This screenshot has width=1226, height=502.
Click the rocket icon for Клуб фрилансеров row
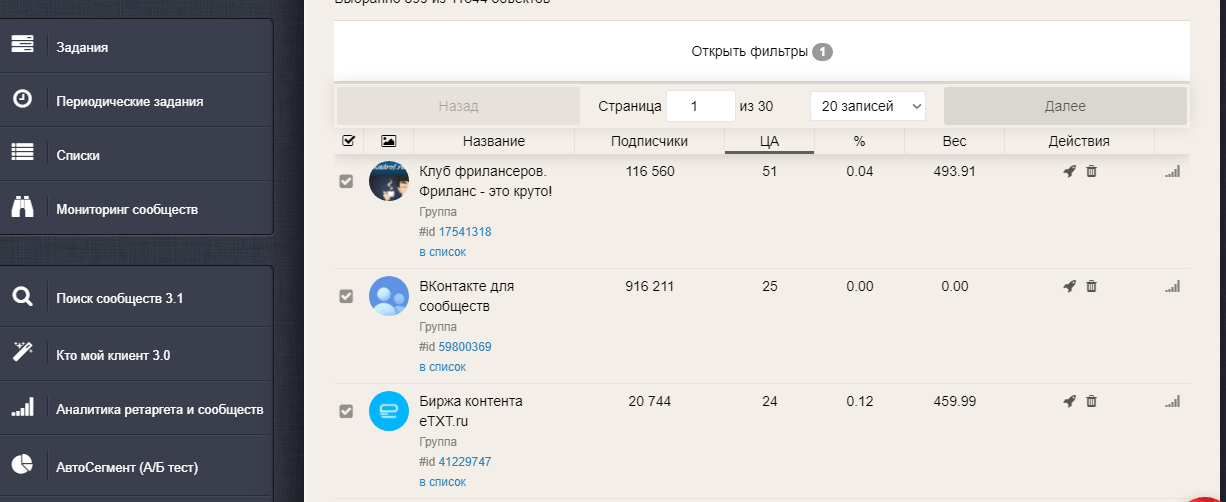(1069, 172)
